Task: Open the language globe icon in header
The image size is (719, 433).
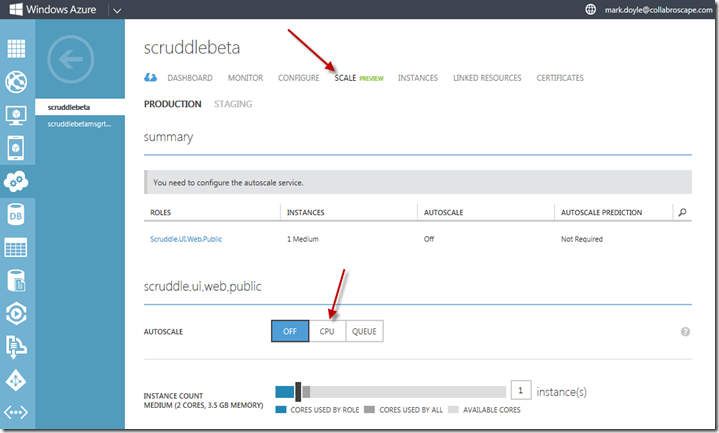Action: [x=591, y=9]
